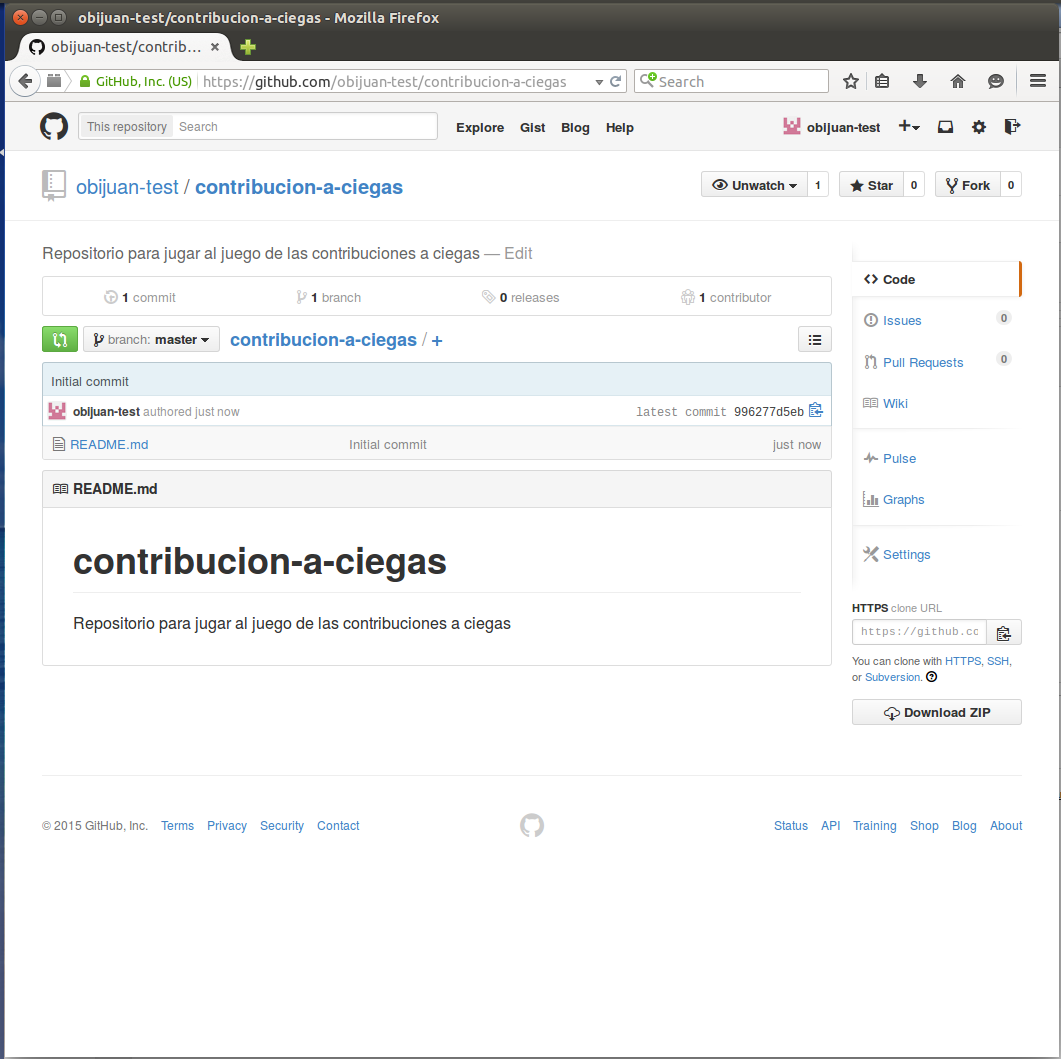The width and height of the screenshot is (1061, 1059).
Task: Click the sign out icon
Action: [1012, 127]
